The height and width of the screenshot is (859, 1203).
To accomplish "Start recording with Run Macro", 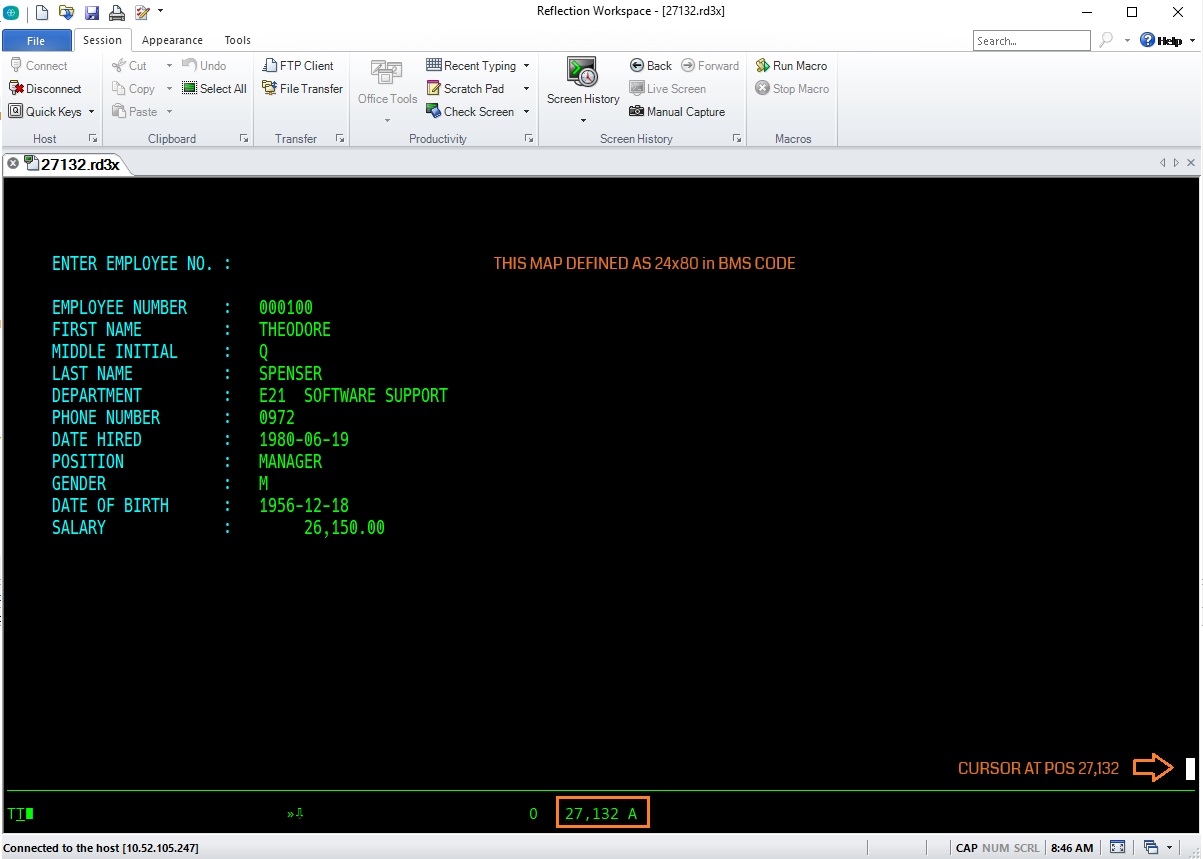I will 791,65.
